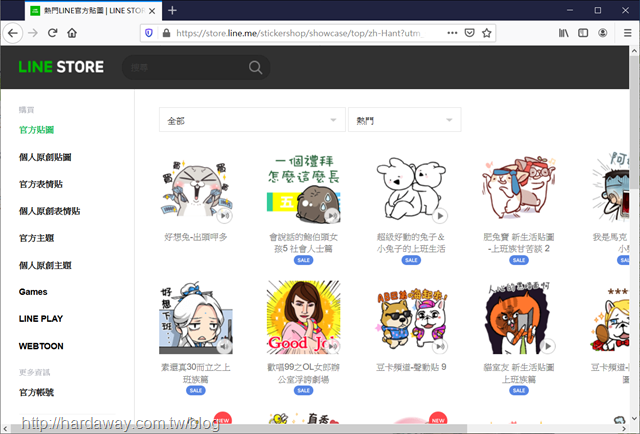The height and width of the screenshot is (434, 640).
Task: Click the sound icon on 歡唱99 OL女郎 sticker
Action: 333,346
